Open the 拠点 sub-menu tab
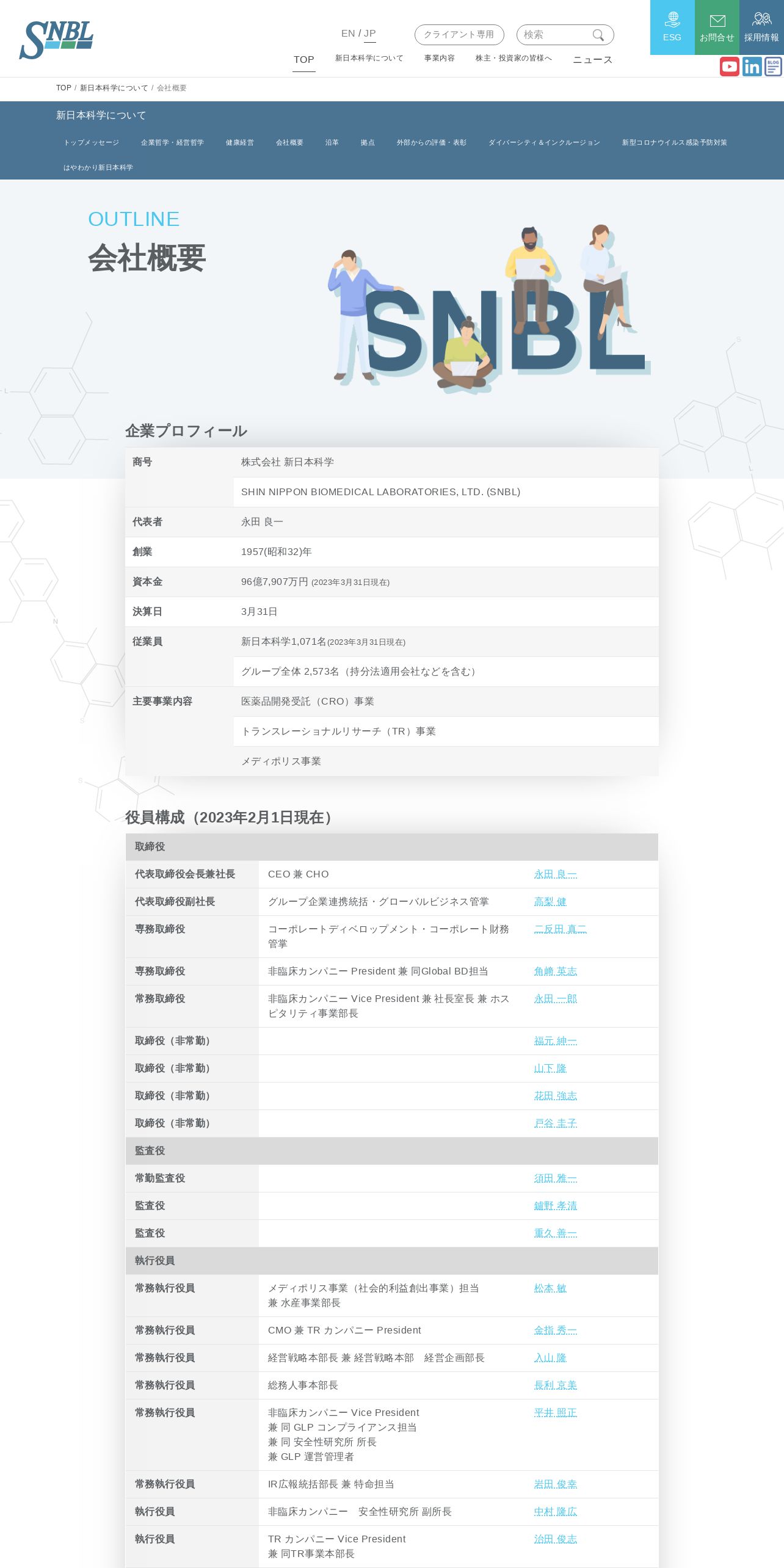 click(368, 142)
